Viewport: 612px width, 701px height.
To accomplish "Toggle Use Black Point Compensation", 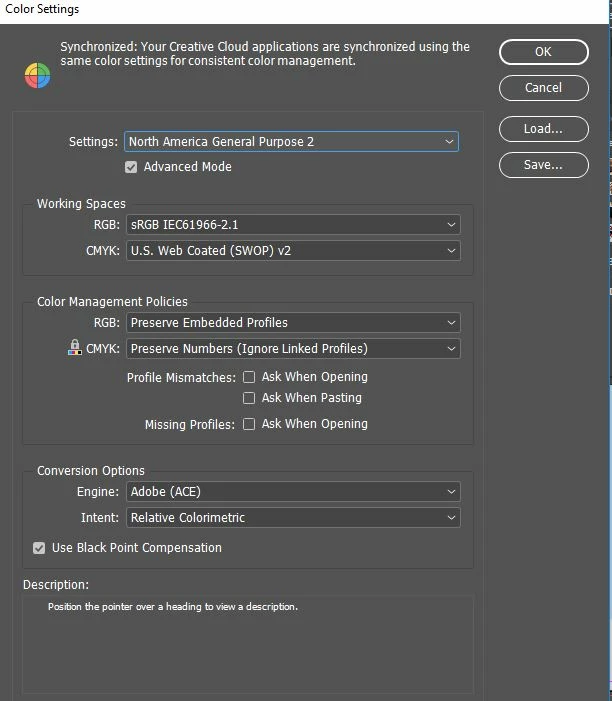I will 39,548.
